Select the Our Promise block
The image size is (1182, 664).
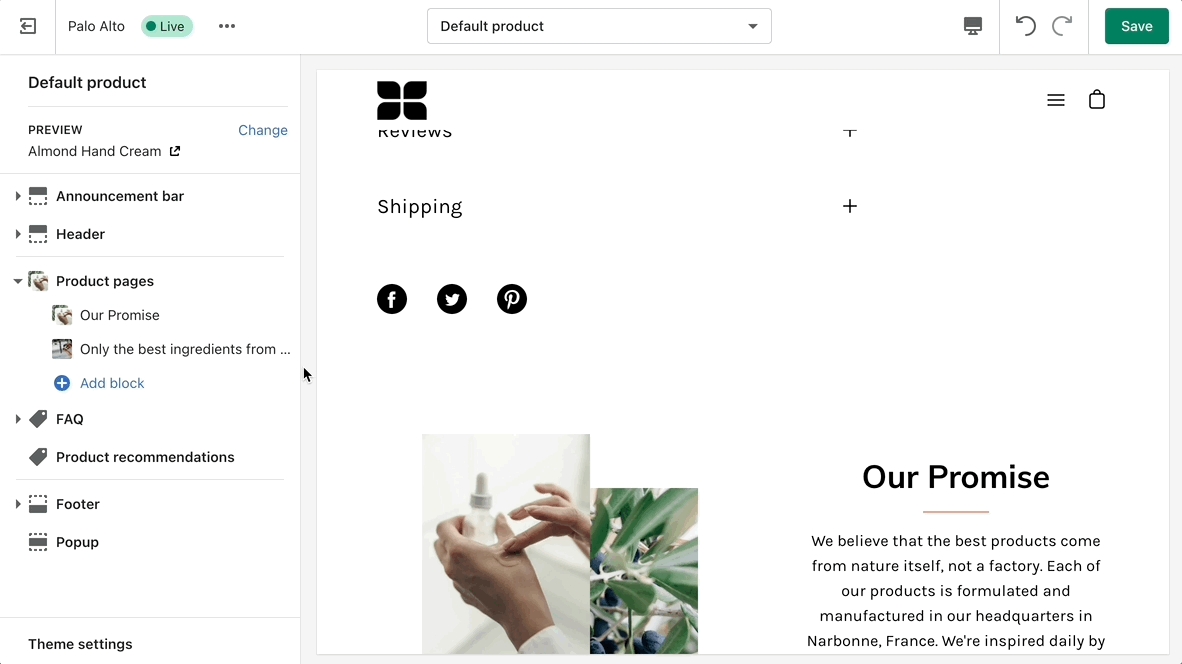pos(120,315)
